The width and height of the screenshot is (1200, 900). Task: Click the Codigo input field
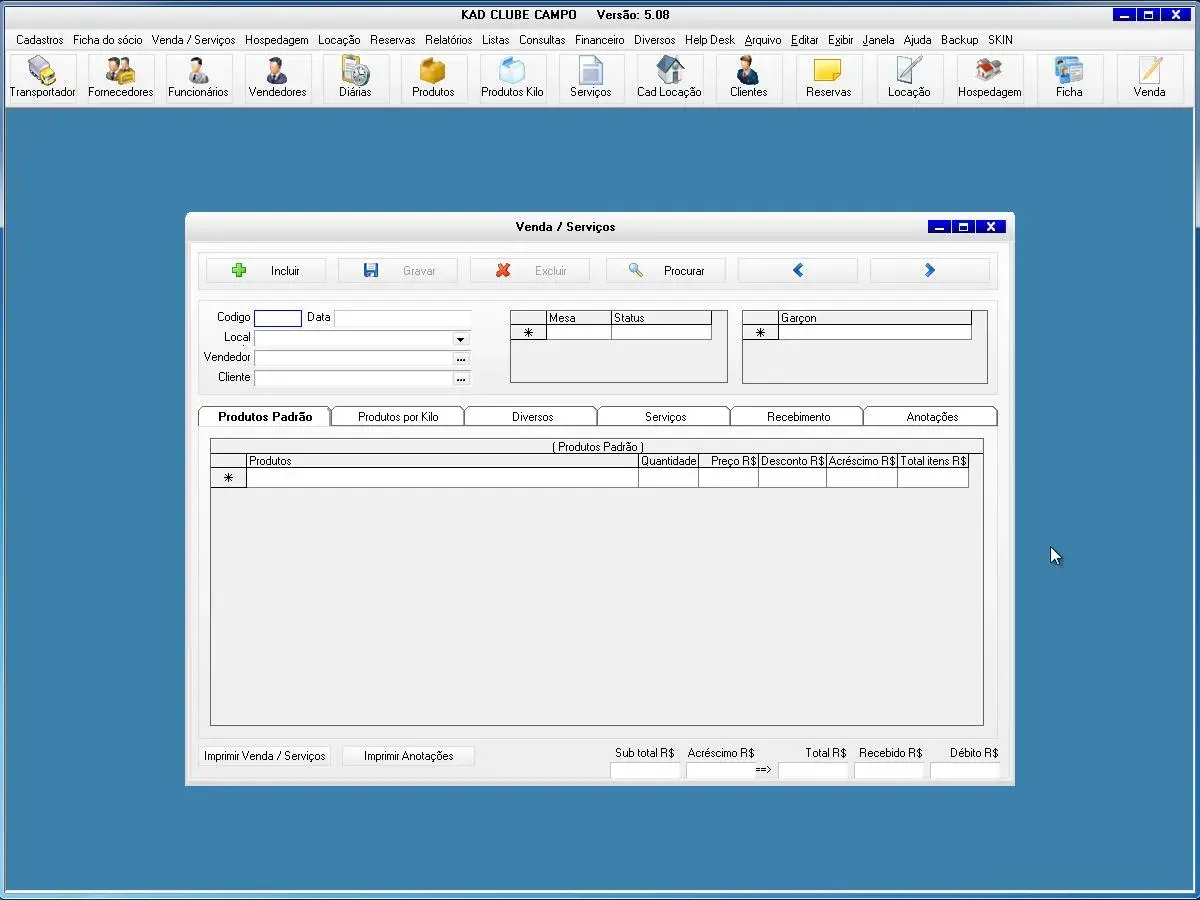pyautogui.click(x=278, y=318)
